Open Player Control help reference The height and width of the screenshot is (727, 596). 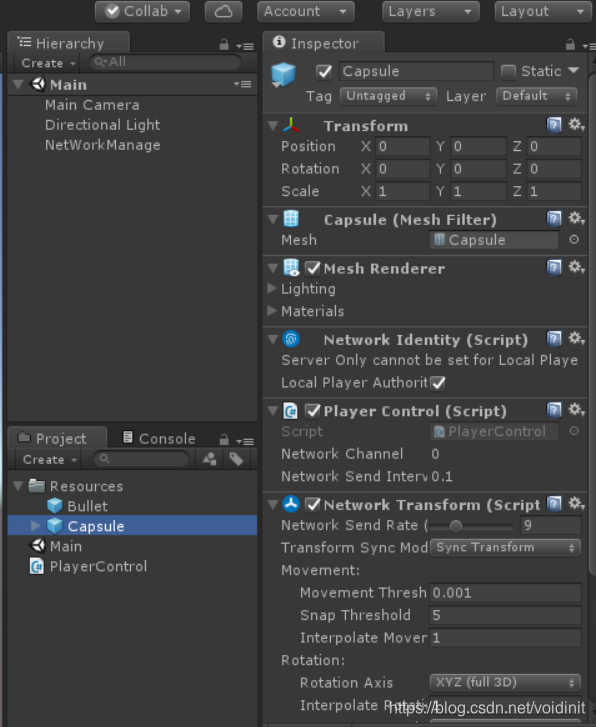(554, 410)
